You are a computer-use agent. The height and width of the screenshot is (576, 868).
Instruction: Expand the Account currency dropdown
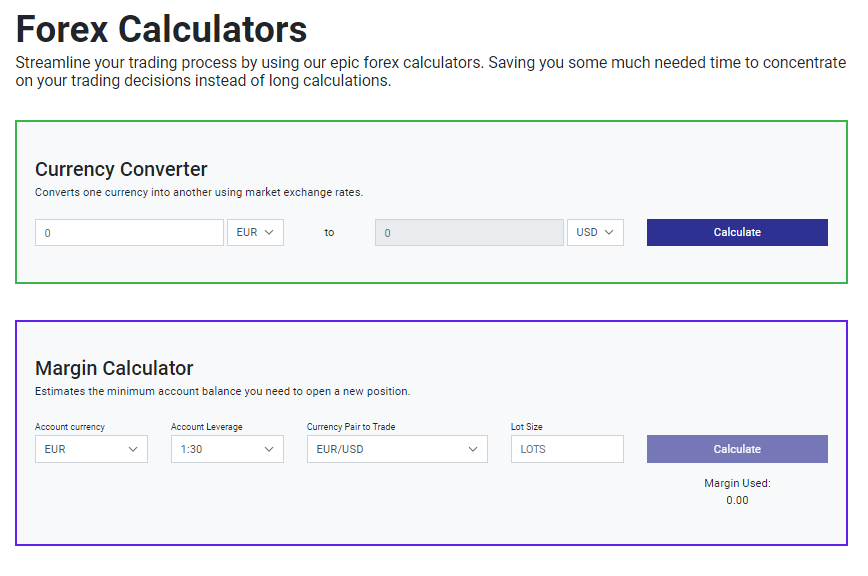point(91,449)
